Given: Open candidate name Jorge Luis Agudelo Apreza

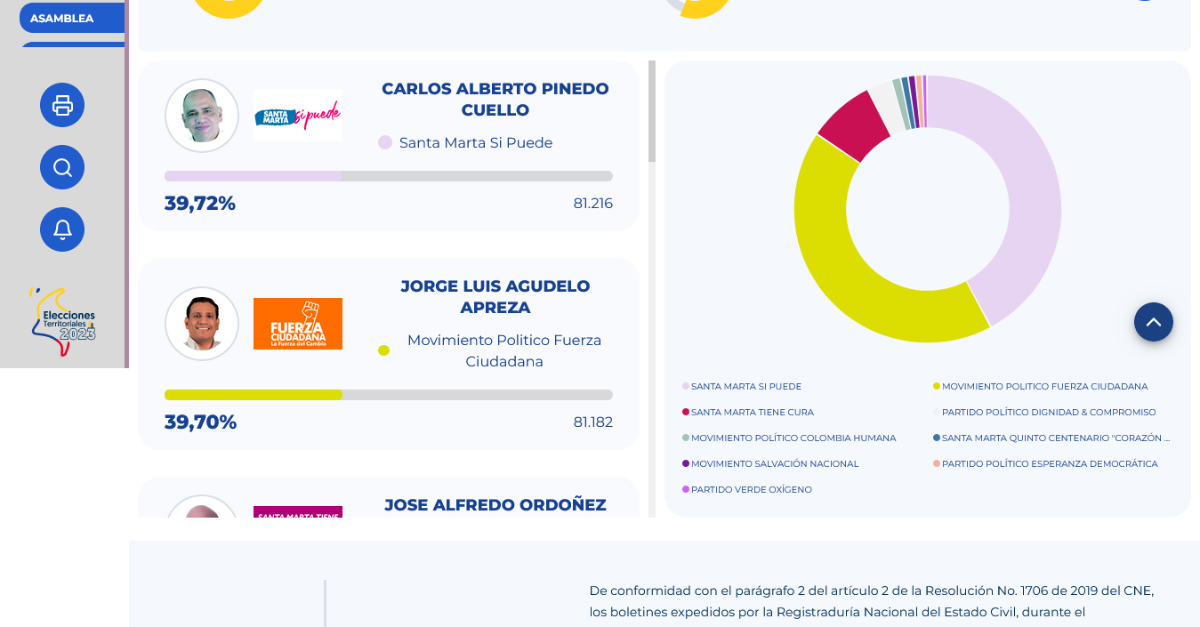Looking at the screenshot, I should coord(495,297).
